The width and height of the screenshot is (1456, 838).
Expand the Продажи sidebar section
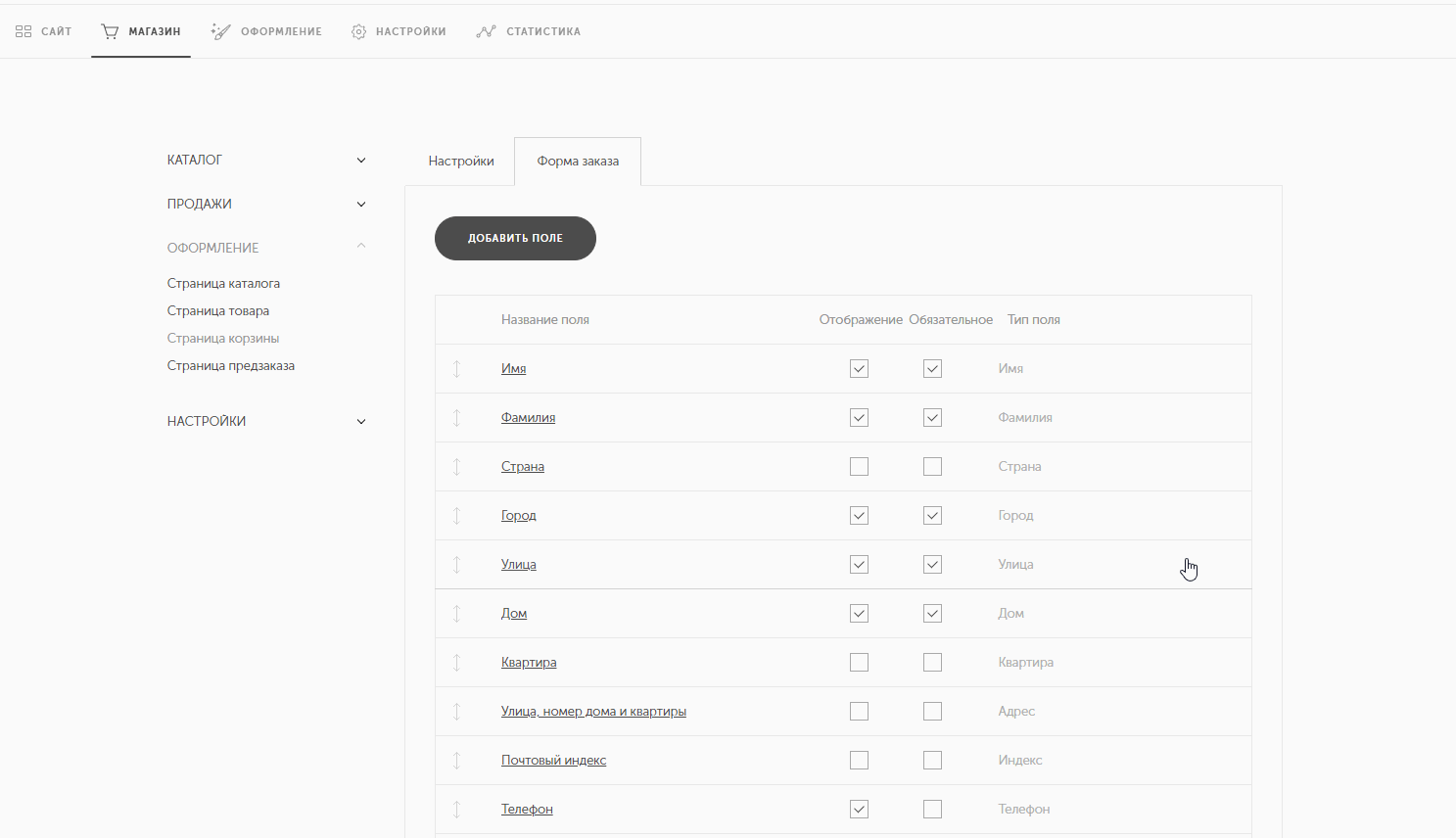tap(361, 205)
